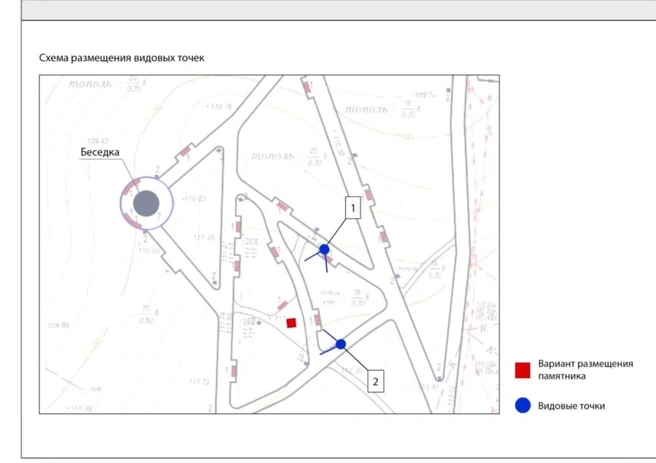Click the blue circle in the legend
Image resolution: width=656 pixels, height=463 pixels.
[523, 405]
